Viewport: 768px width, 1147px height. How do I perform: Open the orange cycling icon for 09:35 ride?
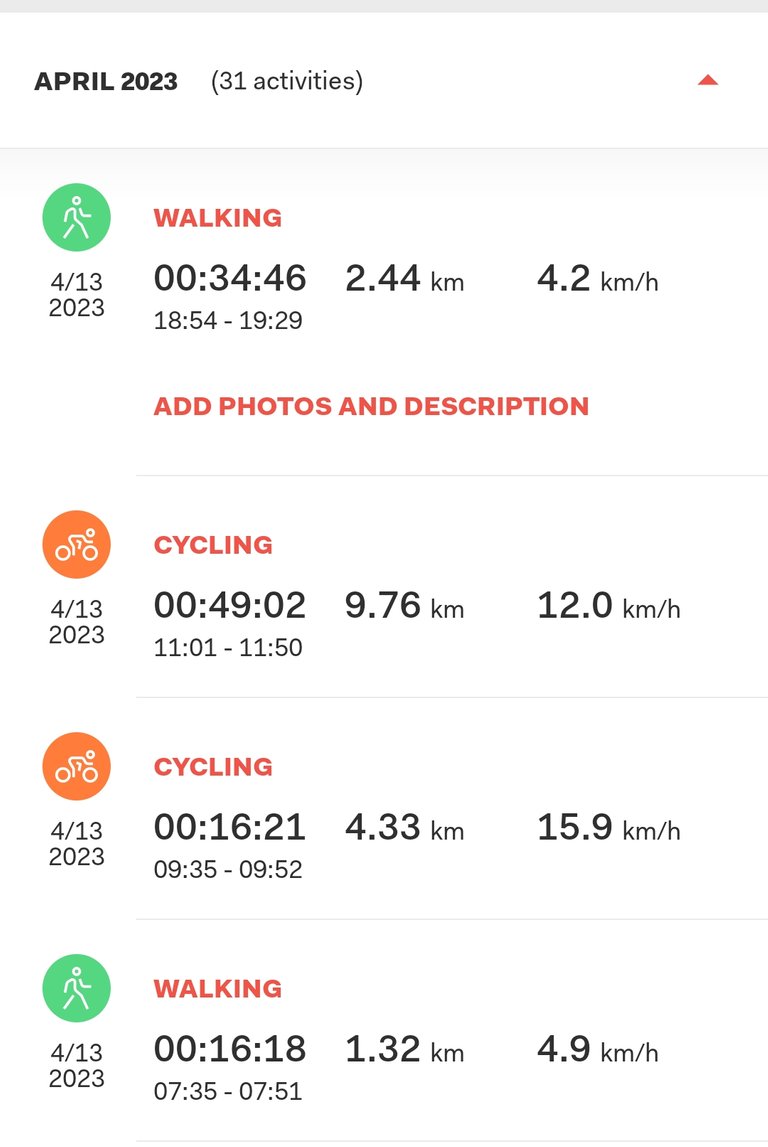(x=77, y=766)
